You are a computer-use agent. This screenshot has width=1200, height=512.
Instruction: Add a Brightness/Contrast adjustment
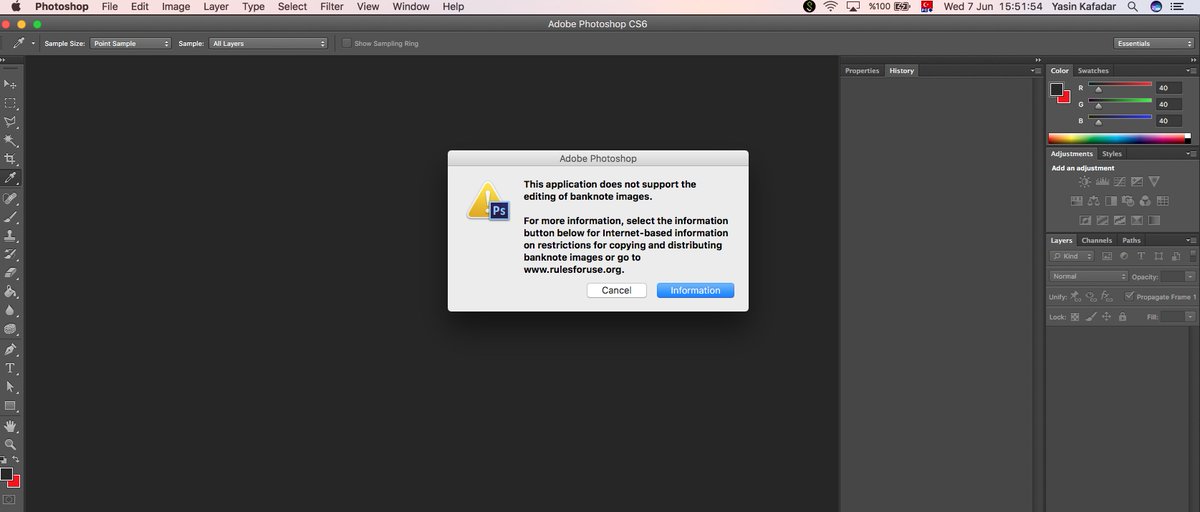1085,182
